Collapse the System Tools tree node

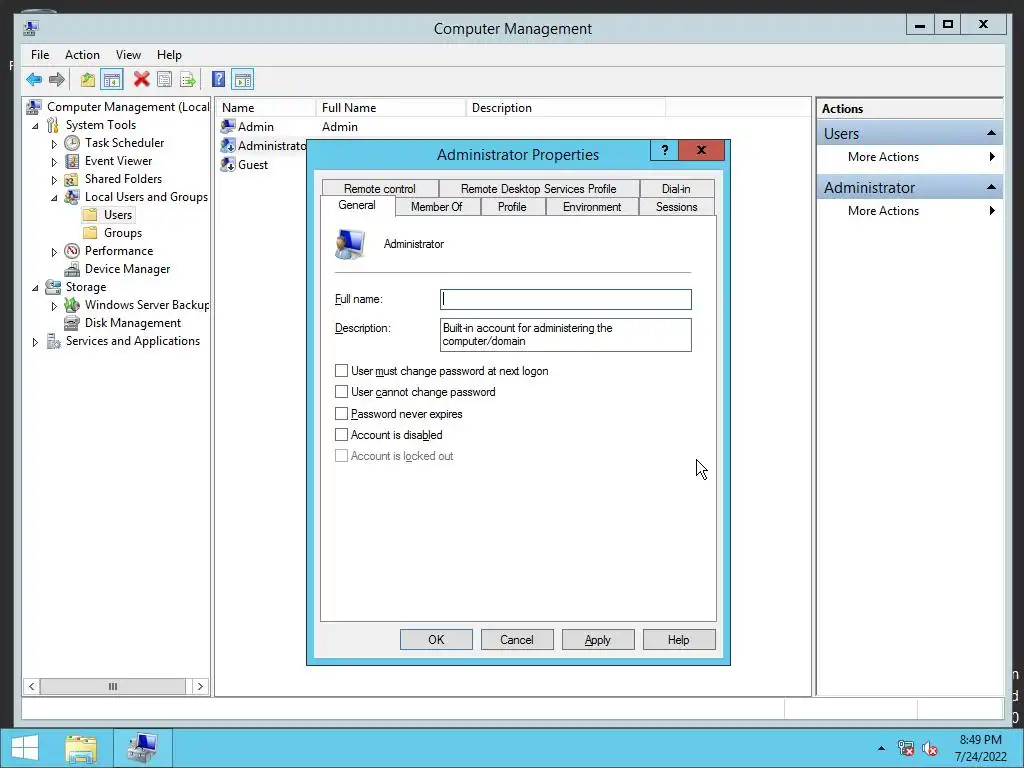tap(35, 126)
